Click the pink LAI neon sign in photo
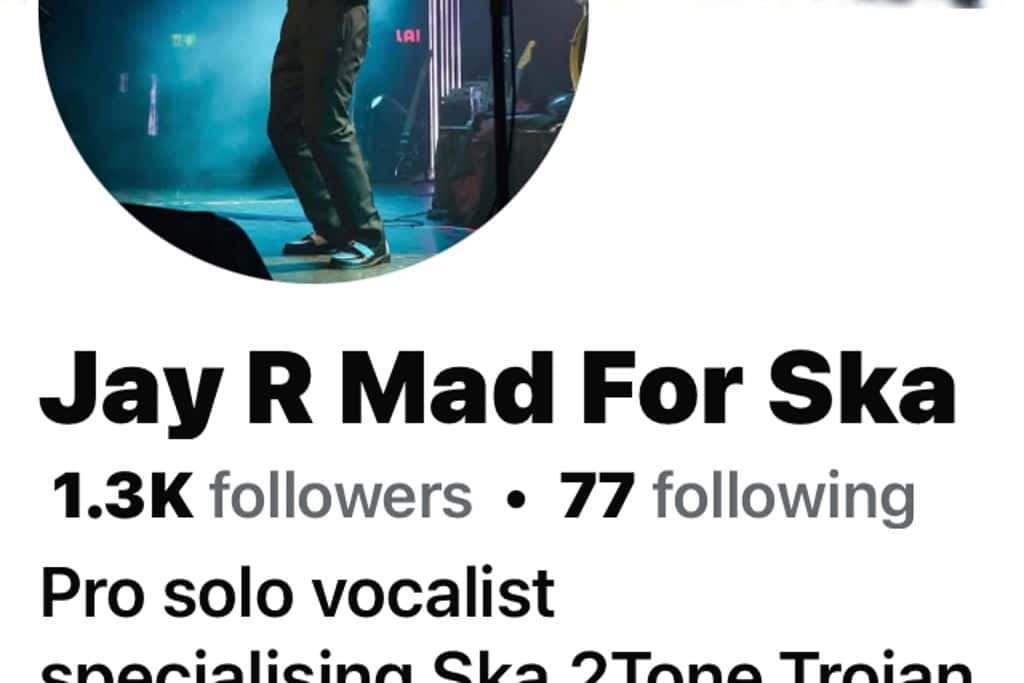 pos(408,36)
